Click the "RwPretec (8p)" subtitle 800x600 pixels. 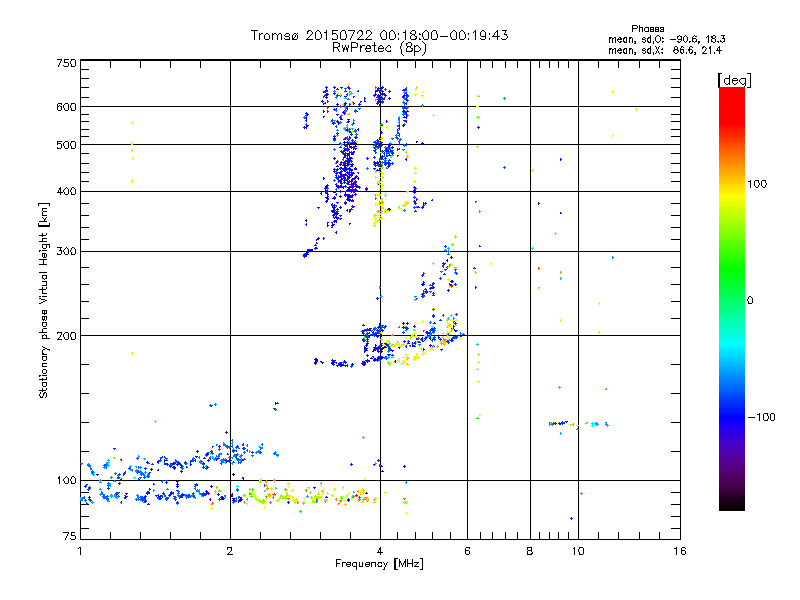[x=379, y=48]
